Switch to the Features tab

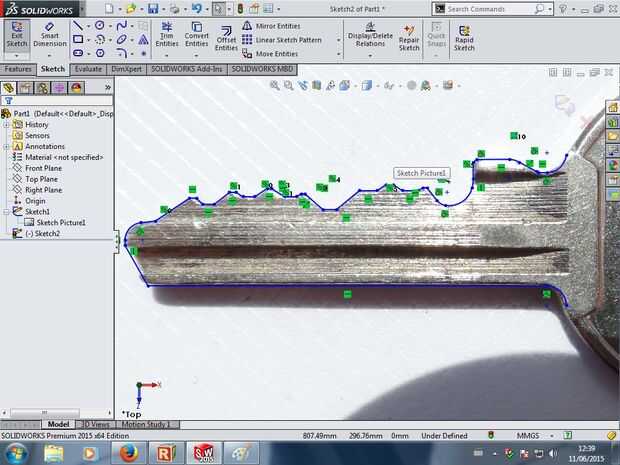[18, 69]
